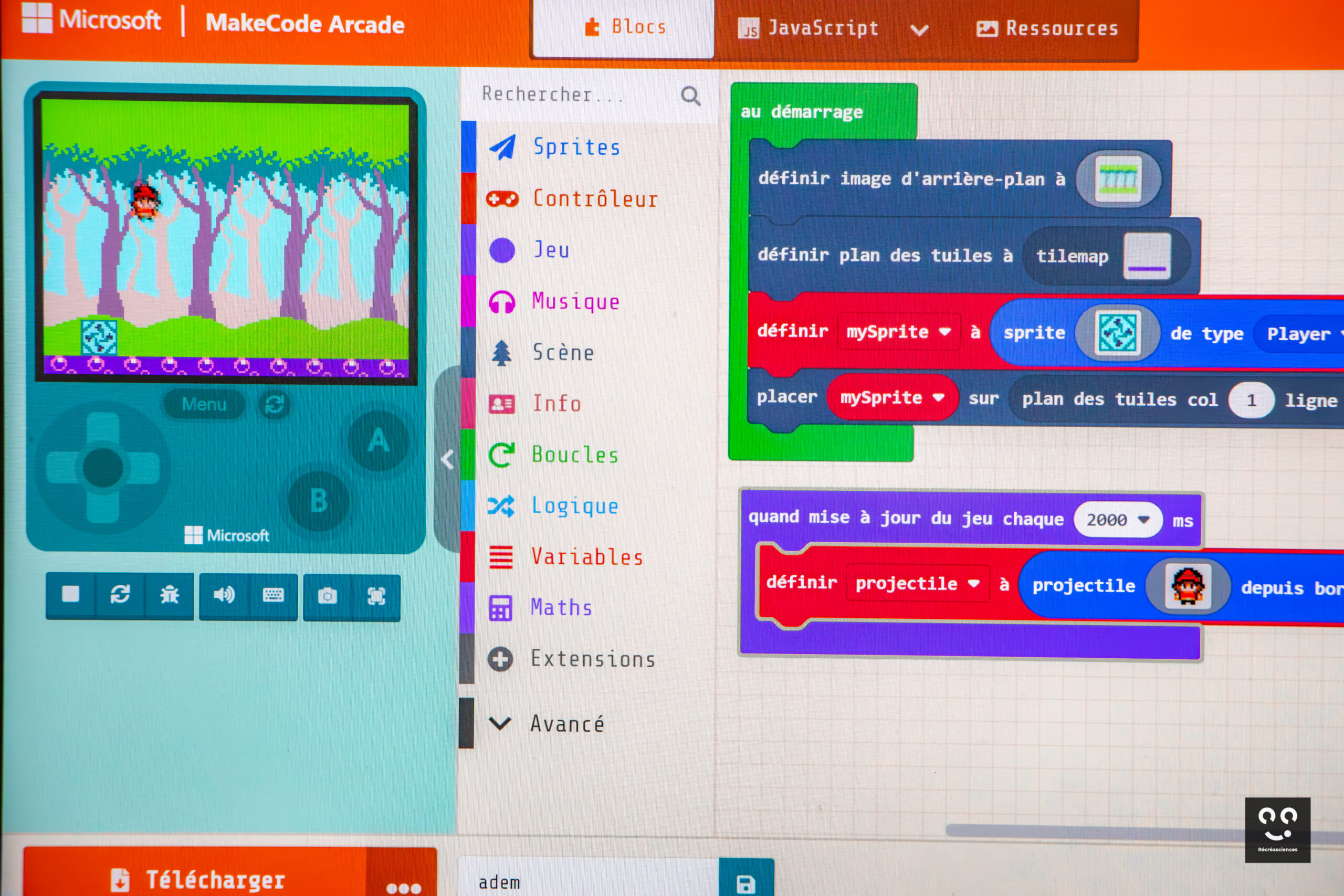Open the projectile image editor thumbnail
Image resolution: width=1344 pixels, height=896 pixels.
[1188, 586]
